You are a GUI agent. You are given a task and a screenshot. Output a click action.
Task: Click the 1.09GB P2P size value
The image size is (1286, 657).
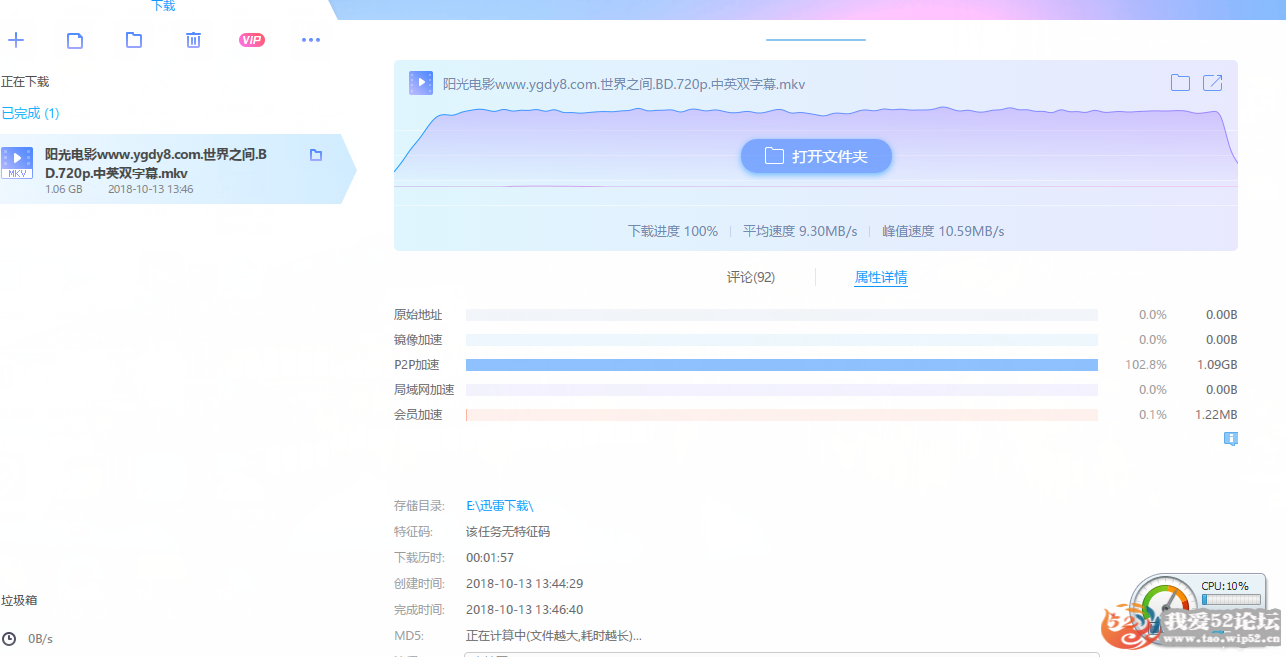[1217, 365]
